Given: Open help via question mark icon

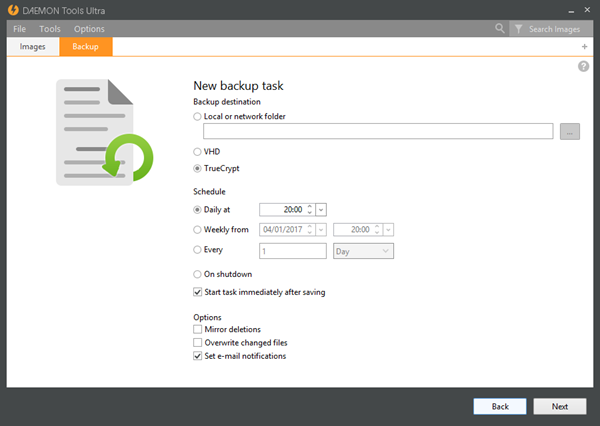Looking at the screenshot, I should pos(583,66).
